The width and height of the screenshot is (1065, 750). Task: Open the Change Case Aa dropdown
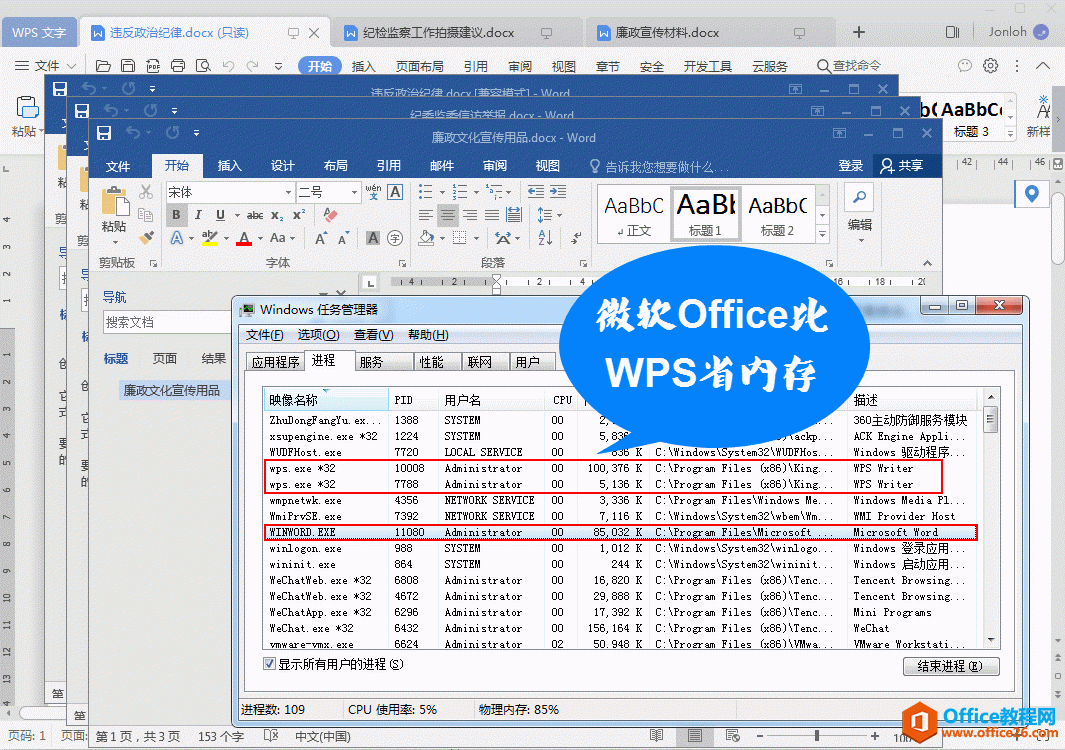[282, 238]
